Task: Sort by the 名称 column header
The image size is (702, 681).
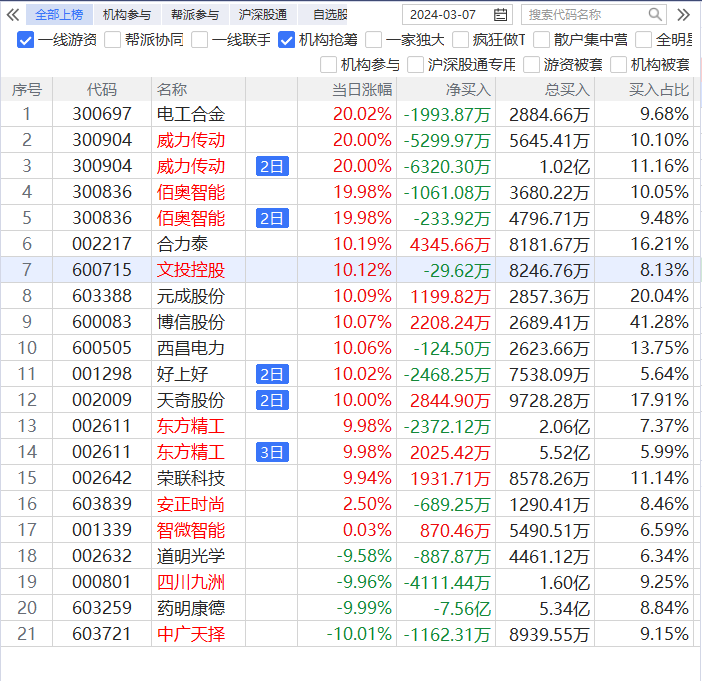Action: pyautogui.click(x=198, y=90)
